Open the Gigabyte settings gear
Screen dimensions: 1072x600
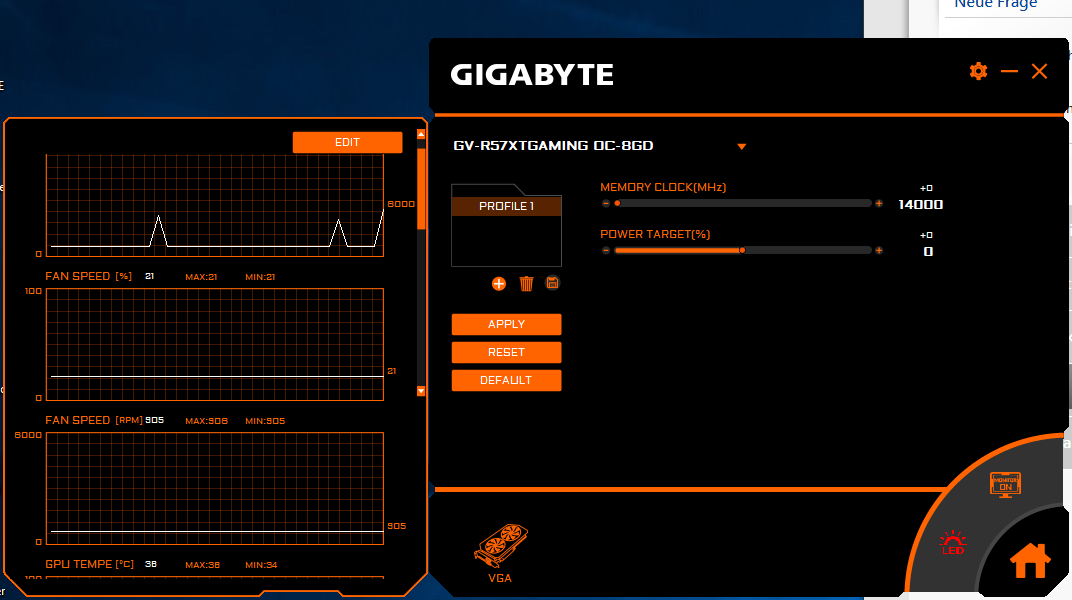(x=978, y=71)
